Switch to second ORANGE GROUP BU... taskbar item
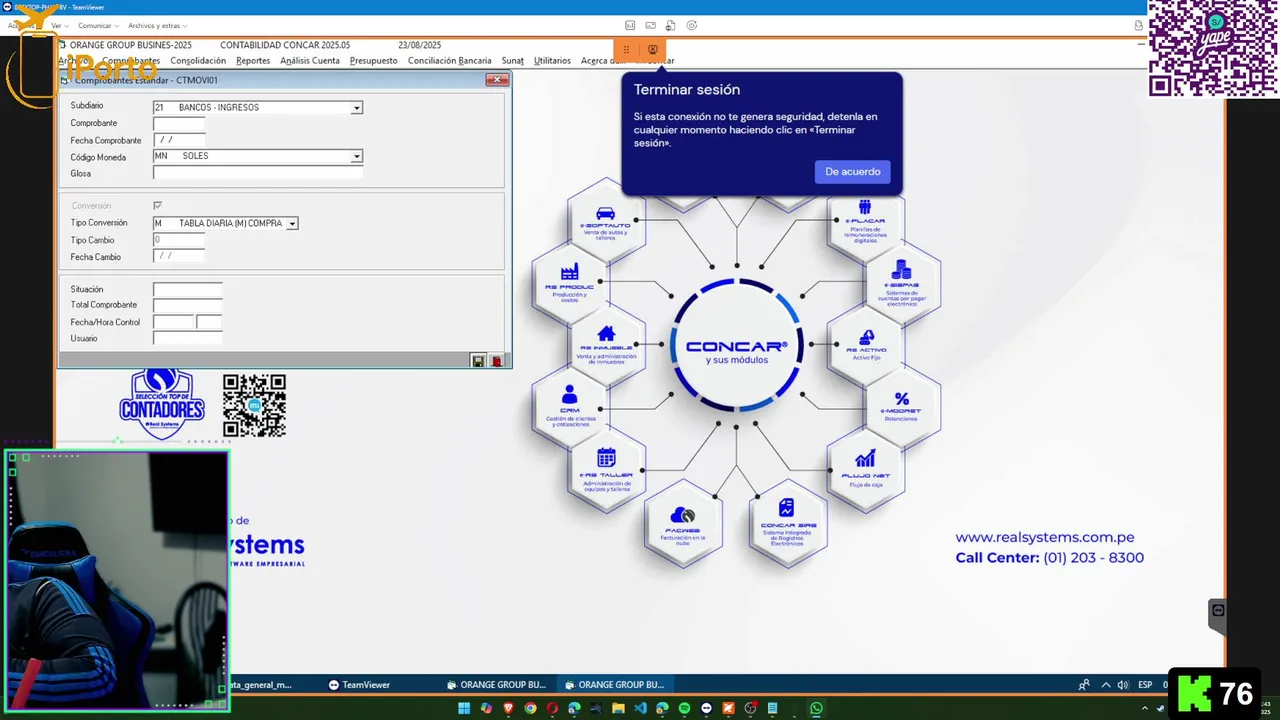The height and width of the screenshot is (720, 1280). 614,685
